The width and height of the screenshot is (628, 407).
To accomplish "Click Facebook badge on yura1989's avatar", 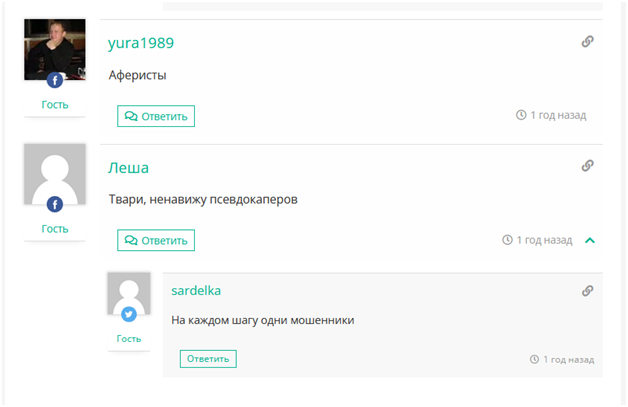I will [x=55, y=80].
